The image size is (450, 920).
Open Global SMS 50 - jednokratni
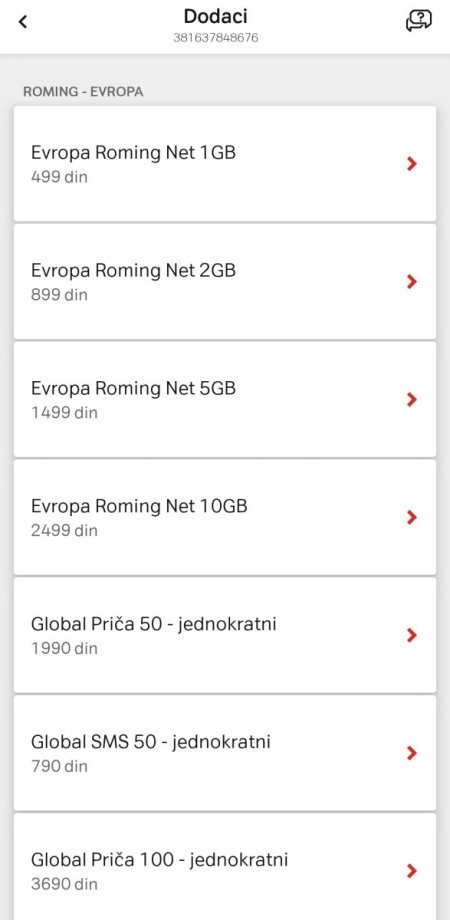click(225, 753)
